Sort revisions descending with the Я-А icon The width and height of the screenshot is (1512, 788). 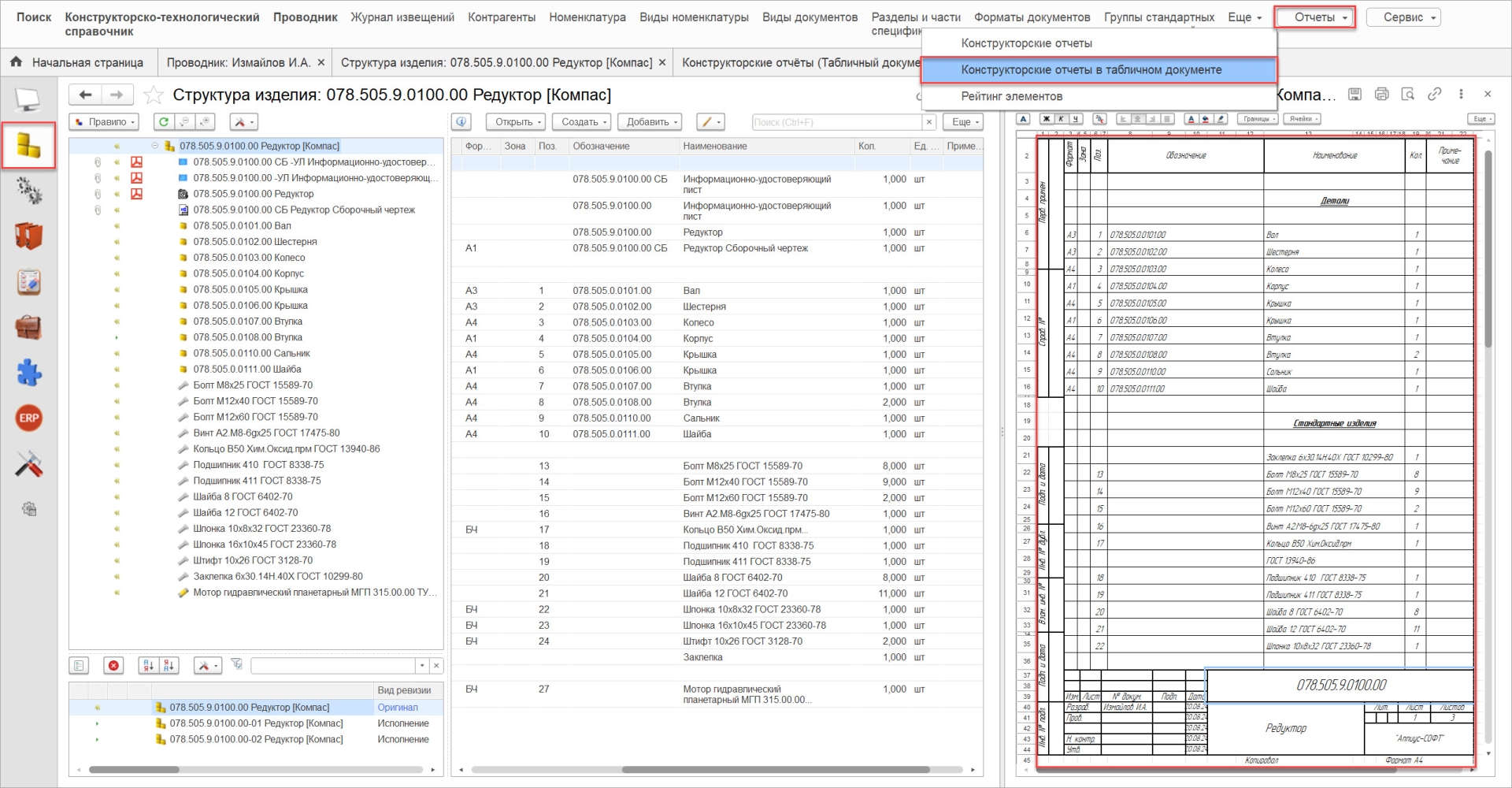coord(169,666)
